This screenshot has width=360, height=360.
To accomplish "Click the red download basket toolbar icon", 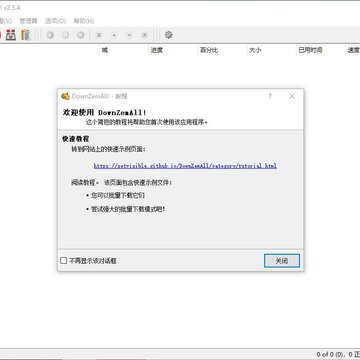I will pyautogui.click(x=11, y=35).
